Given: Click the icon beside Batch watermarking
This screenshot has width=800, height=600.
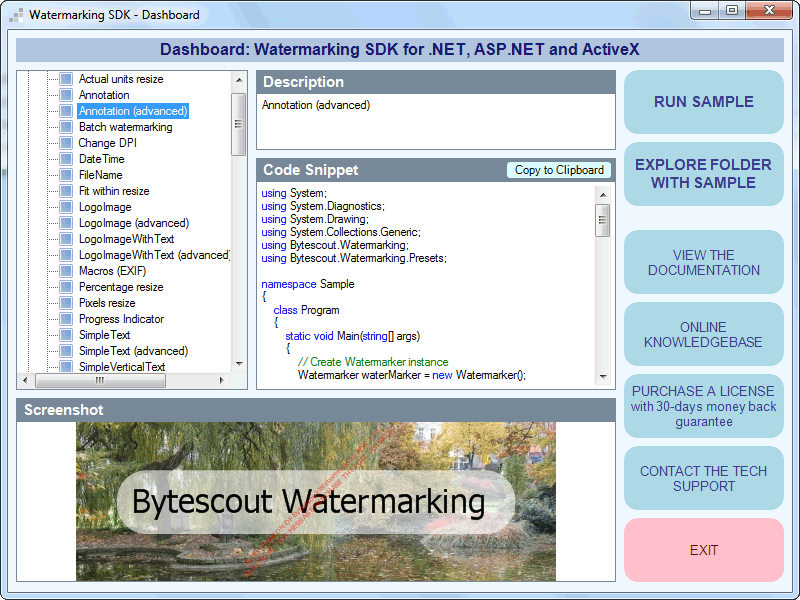Looking at the screenshot, I should pyautogui.click(x=66, y=127).
